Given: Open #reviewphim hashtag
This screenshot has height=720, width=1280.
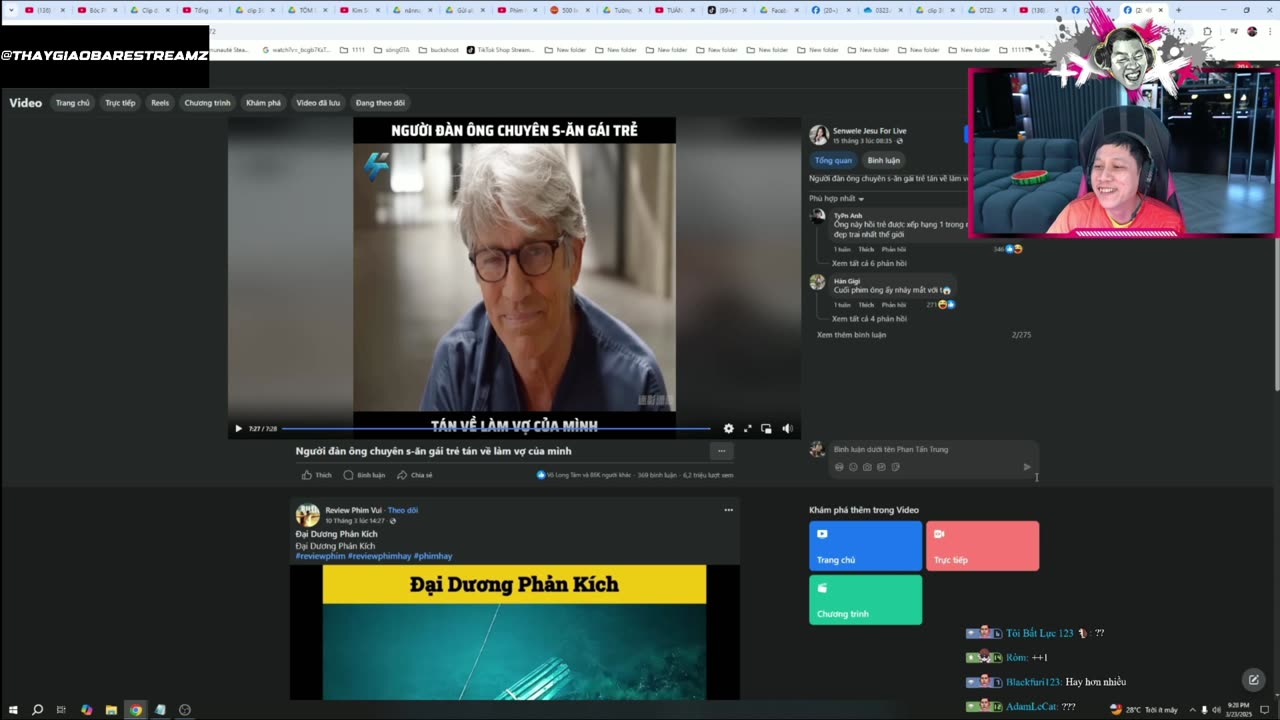Looking at the screenshot, I should [x=320, y=556].
